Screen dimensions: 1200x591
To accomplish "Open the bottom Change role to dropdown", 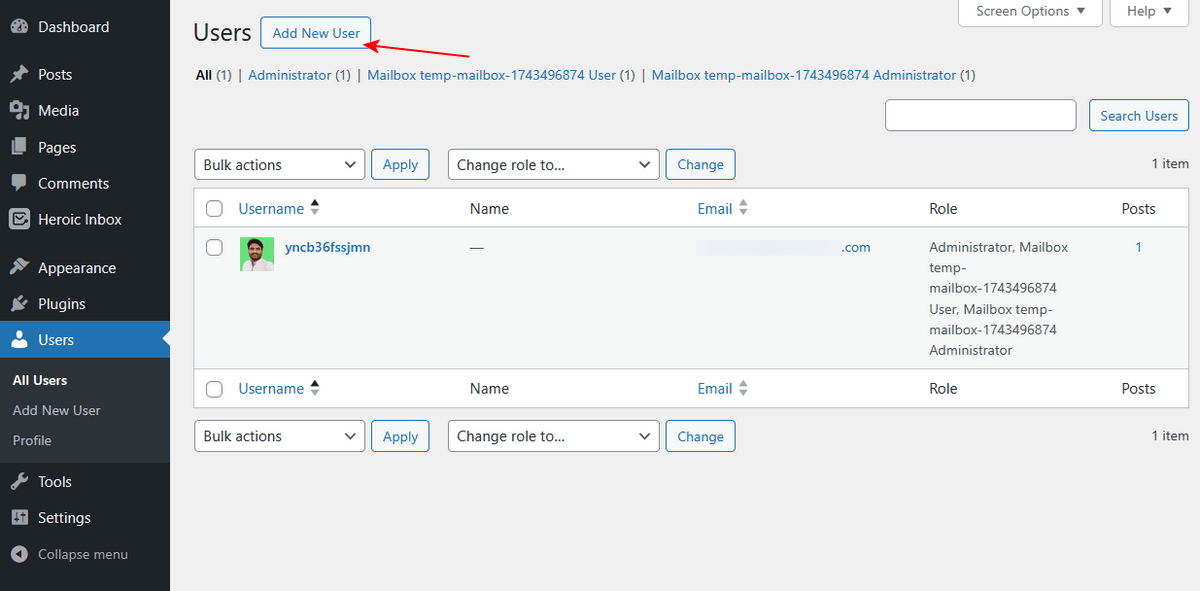I will 554,436.
